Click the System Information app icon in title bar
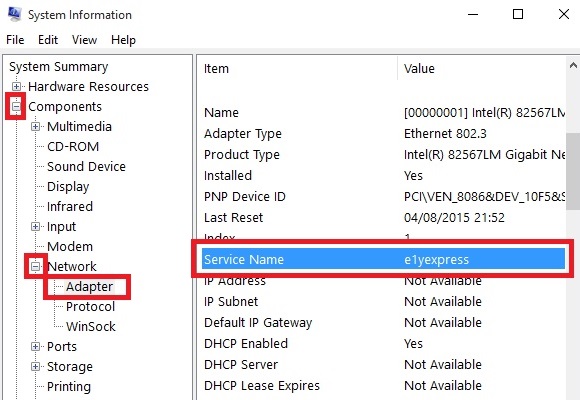The height and width of the screenshot is (400, 580). coord(15,14)
